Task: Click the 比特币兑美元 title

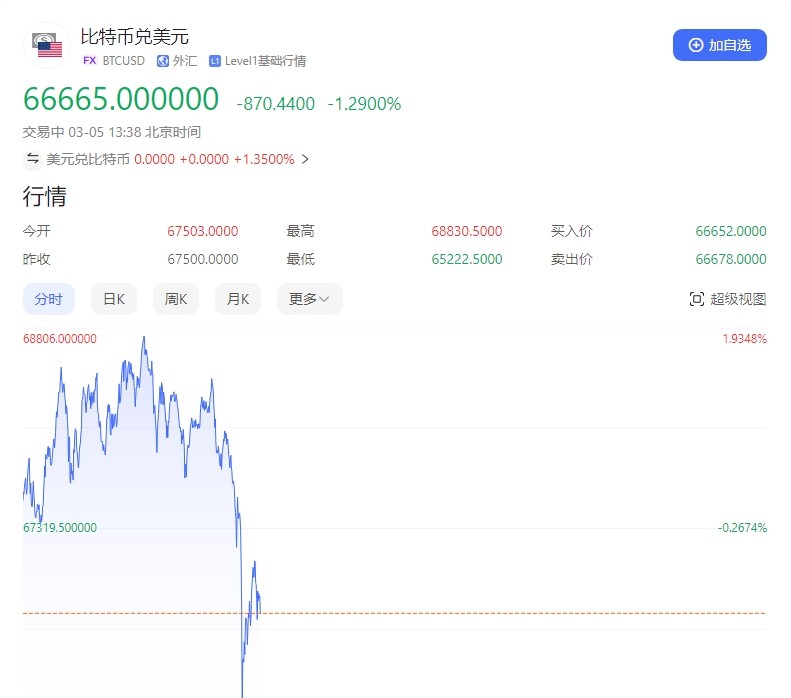Action: click(x=135, y=37)
